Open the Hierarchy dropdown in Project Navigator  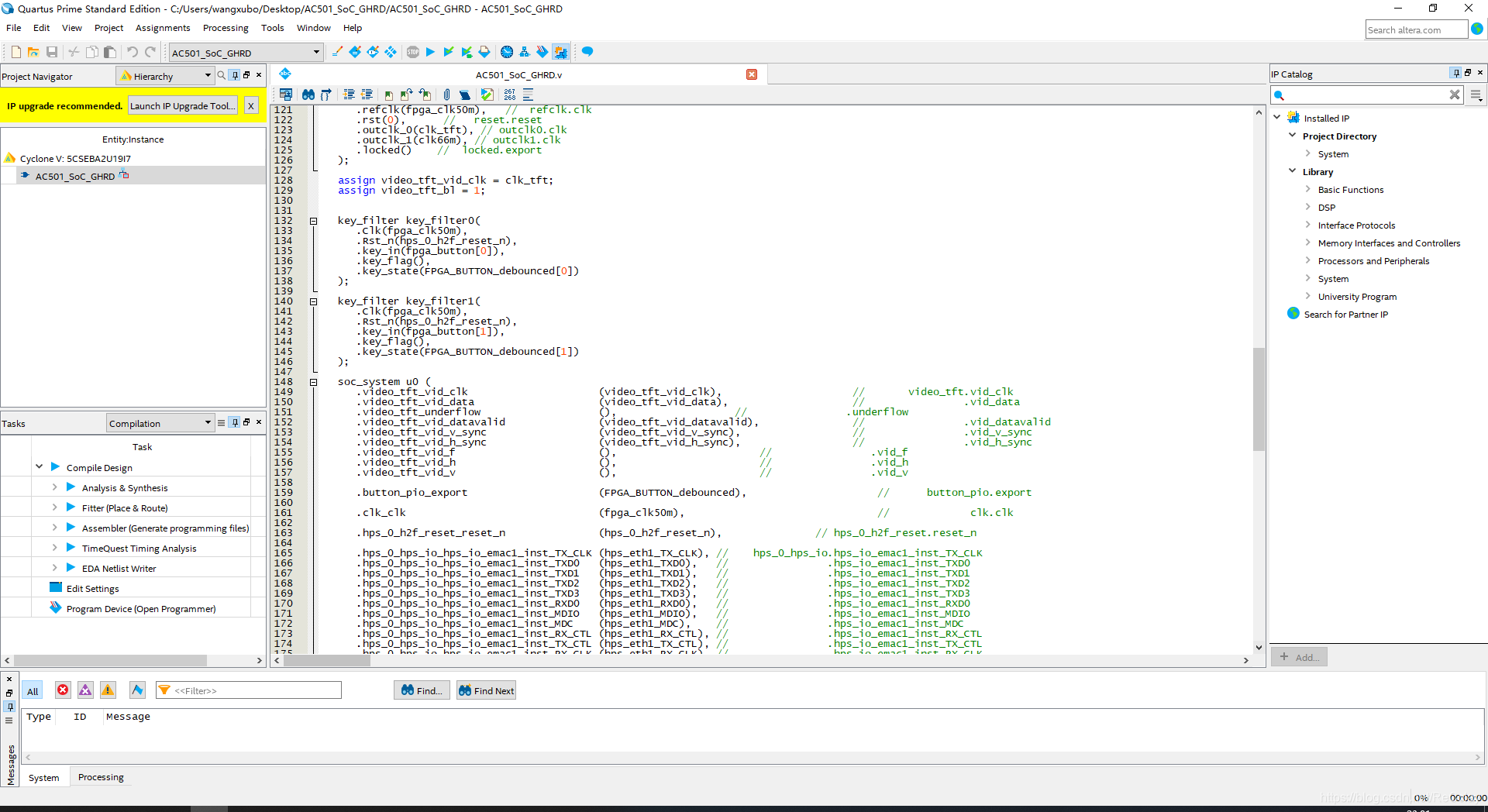[165, 76]
